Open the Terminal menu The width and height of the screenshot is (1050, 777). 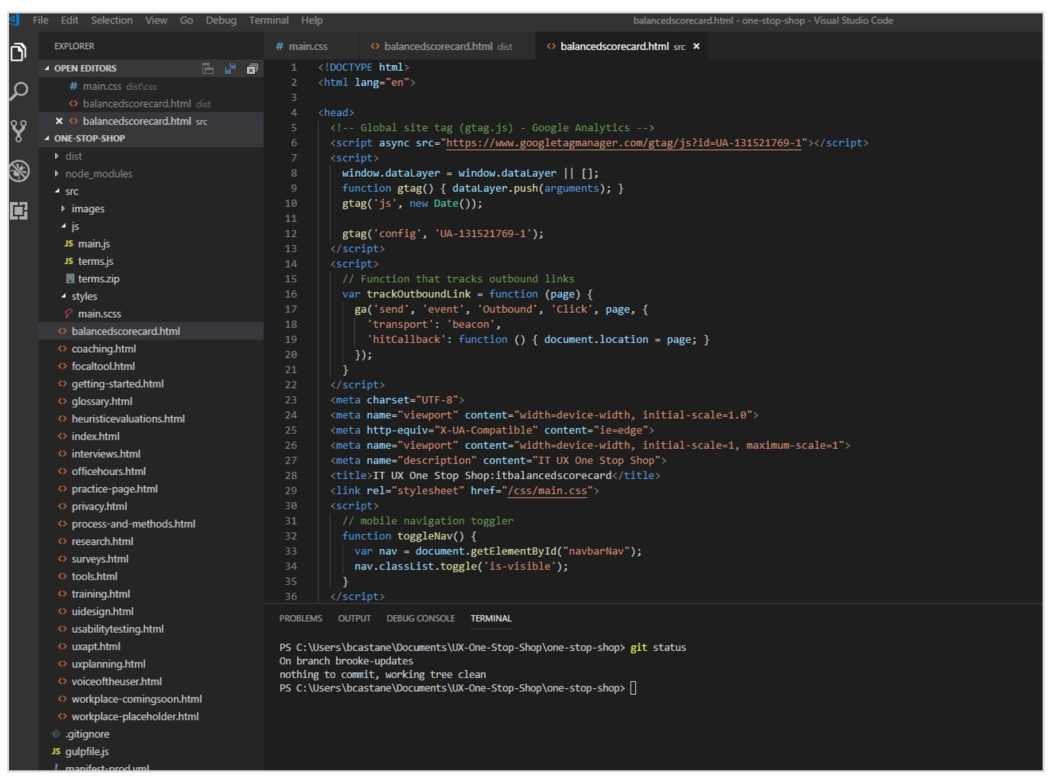269,20
